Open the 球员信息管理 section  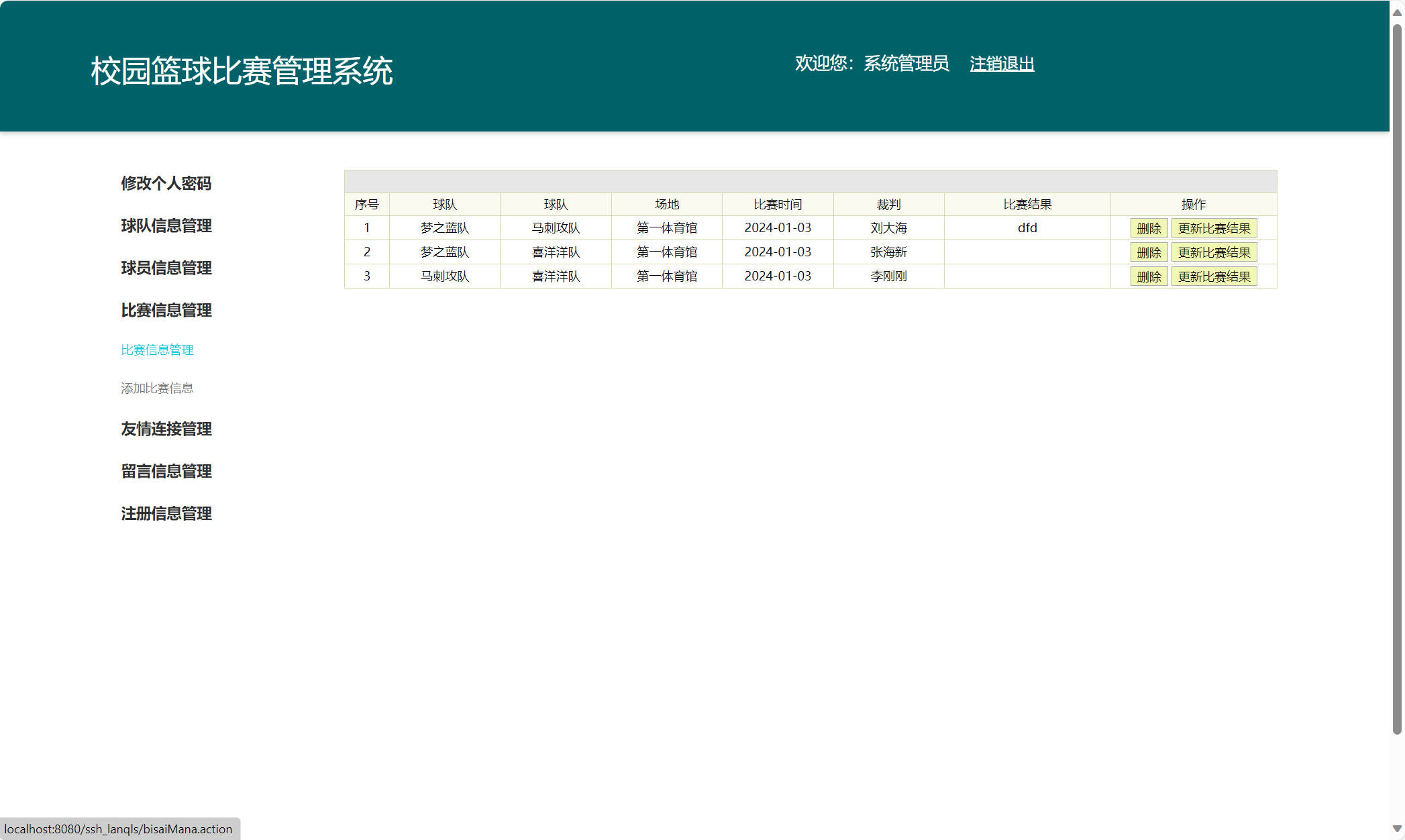[x=165, y=268]
